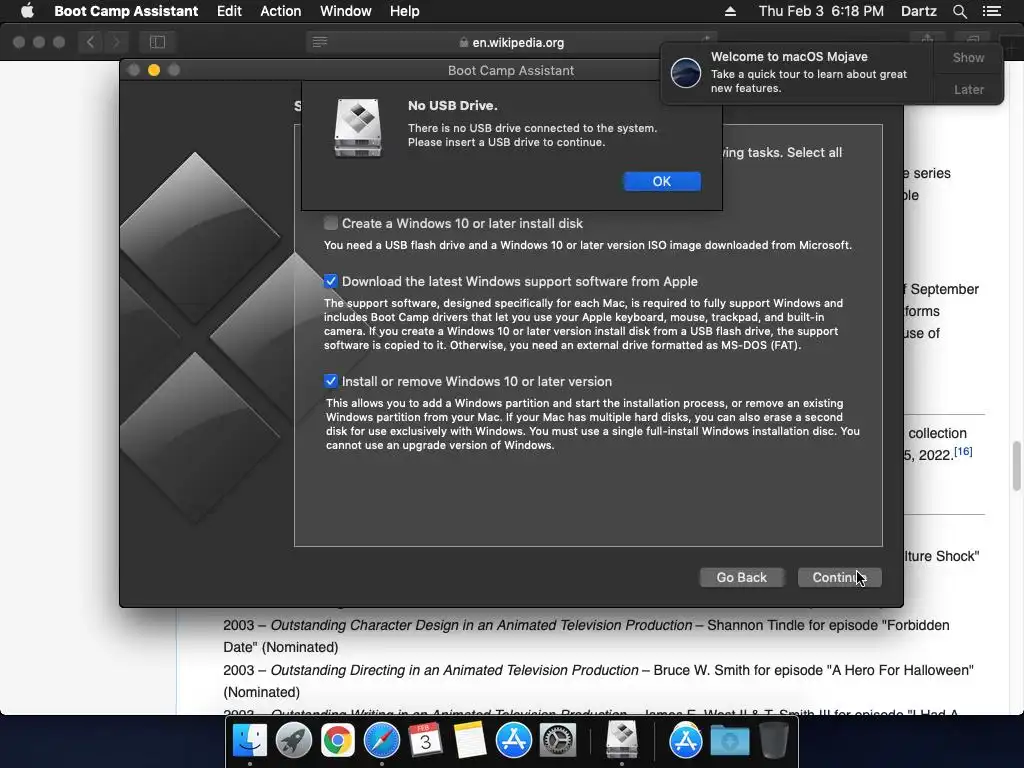Open Safari compass icon in Dock

381,741
